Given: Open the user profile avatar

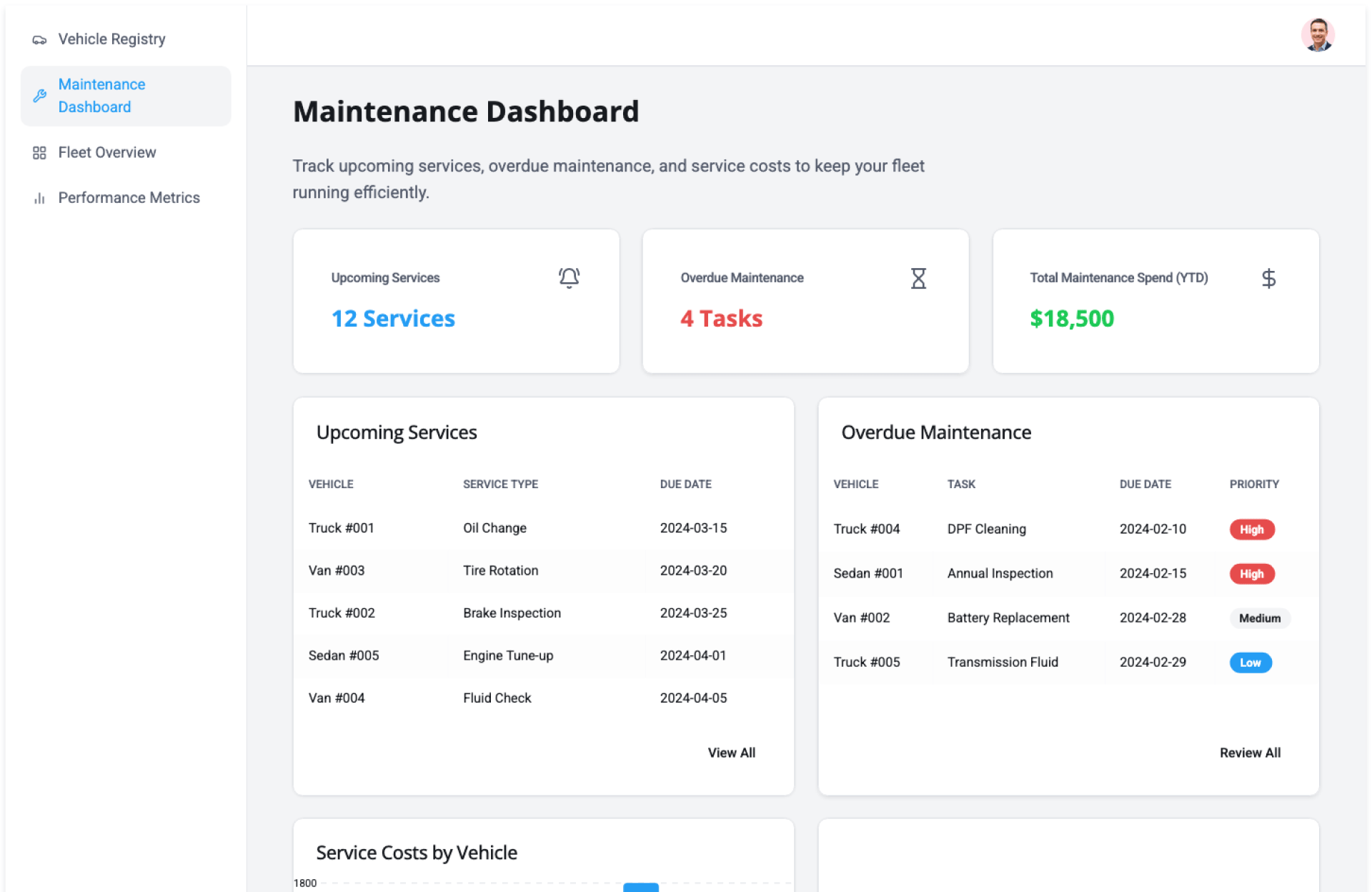Looking at the screenshot, I should 1317,35.
